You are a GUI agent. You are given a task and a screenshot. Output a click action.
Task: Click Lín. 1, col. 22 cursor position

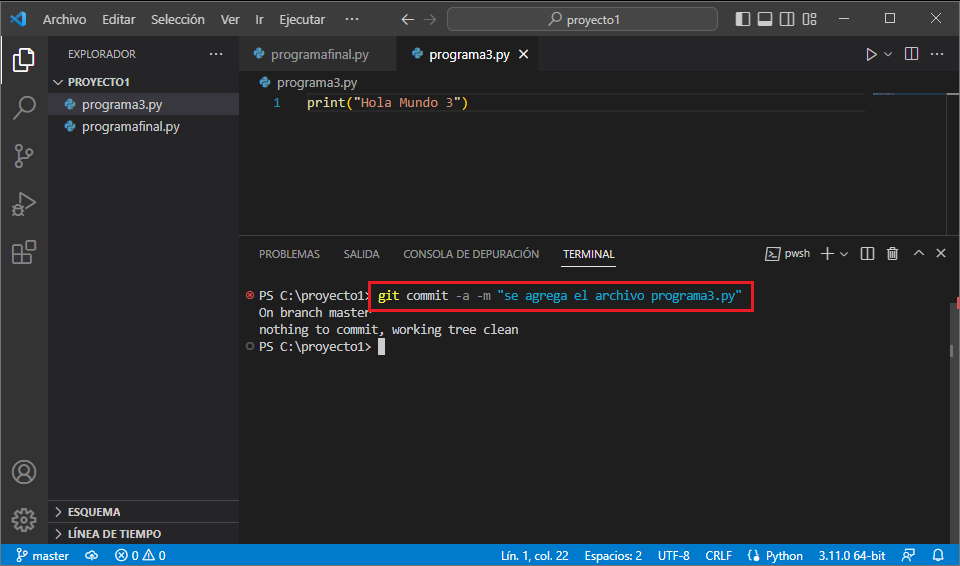tap(534, 556)
